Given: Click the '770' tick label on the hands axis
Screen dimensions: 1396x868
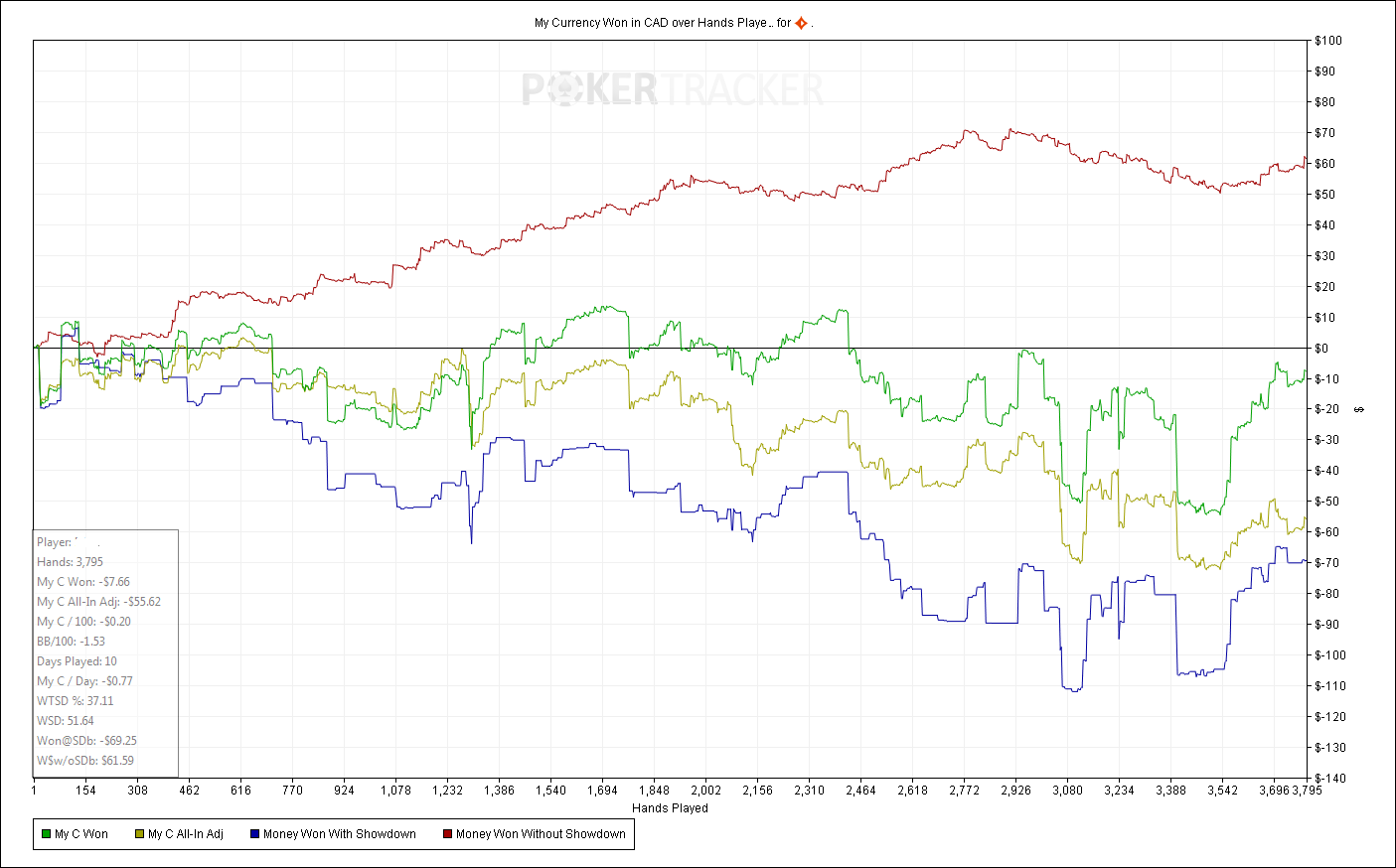Looking at the screenshot, I should point(292,791).
